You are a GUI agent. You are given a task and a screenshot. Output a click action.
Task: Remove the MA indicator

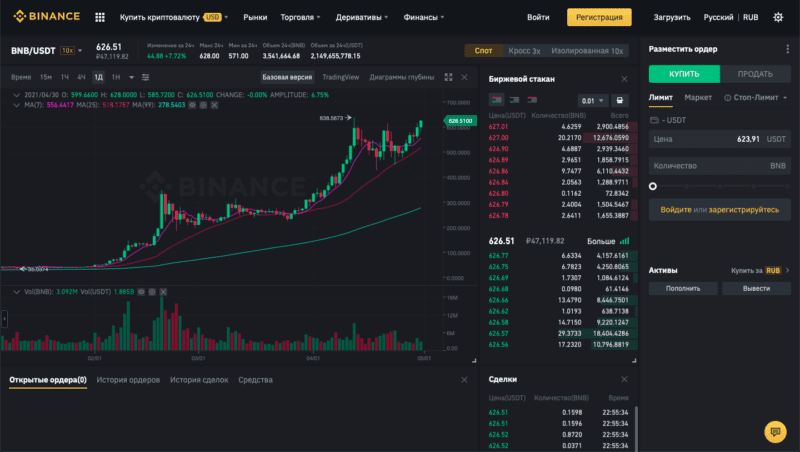click(214, 105)
